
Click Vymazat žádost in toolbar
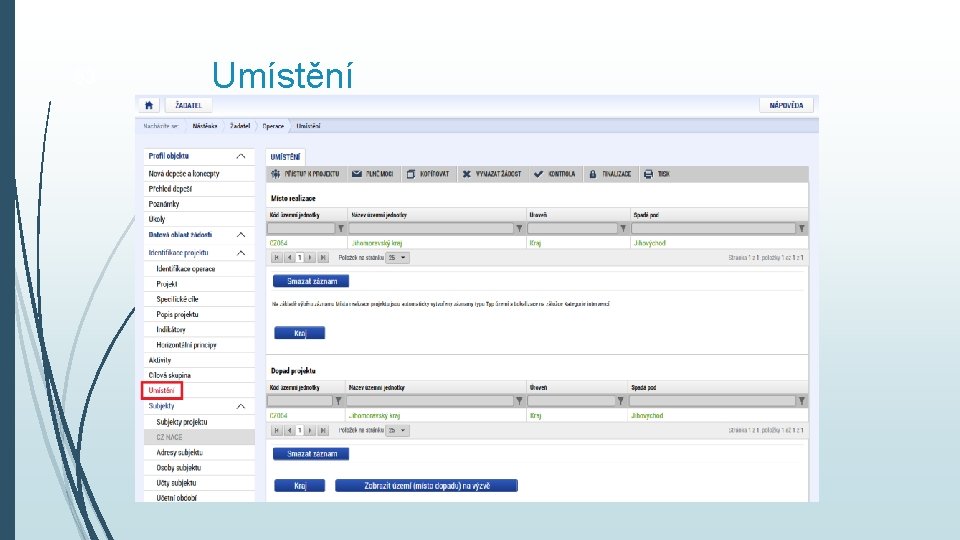pyautogui.click(x=492, y=174)
